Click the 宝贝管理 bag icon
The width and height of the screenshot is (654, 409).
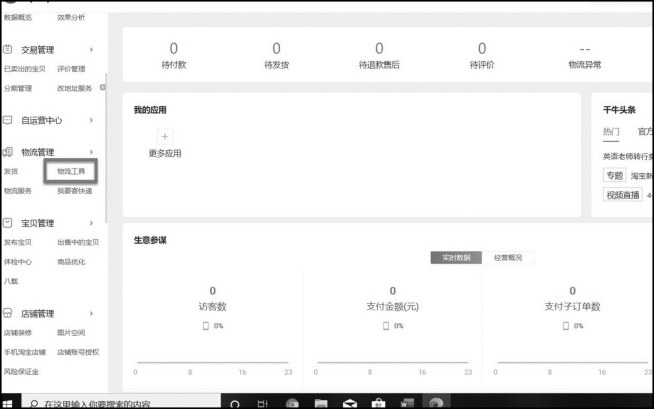pos(8,223)
